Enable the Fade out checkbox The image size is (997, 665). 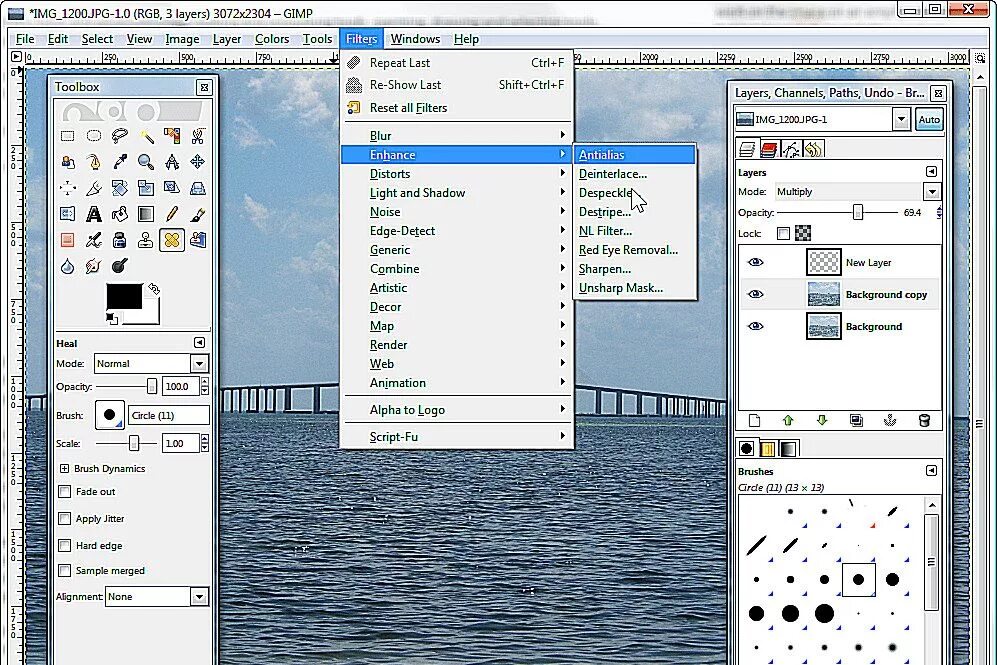(64, 491)
